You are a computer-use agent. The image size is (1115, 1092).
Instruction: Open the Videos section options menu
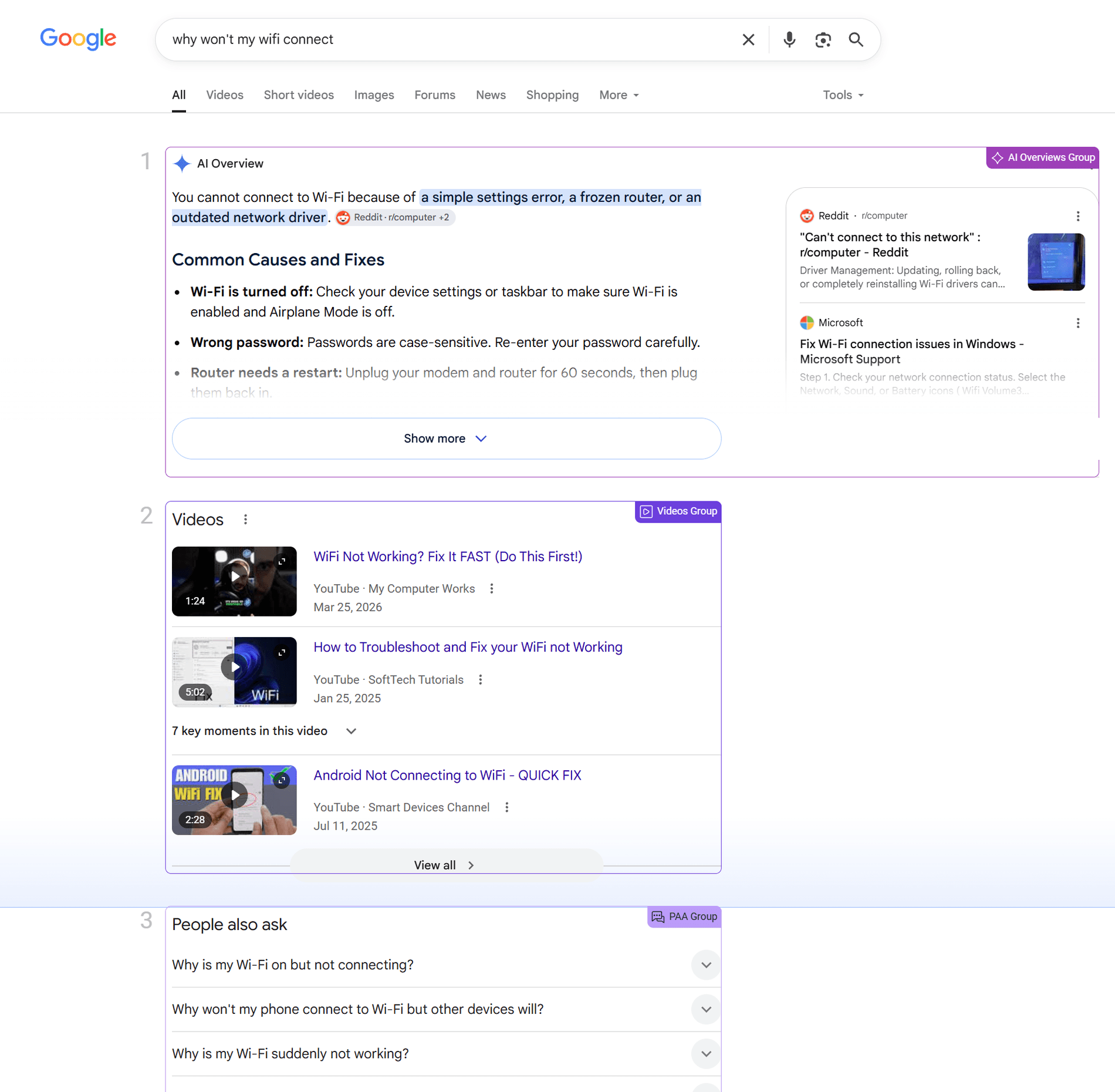[245, 520]
